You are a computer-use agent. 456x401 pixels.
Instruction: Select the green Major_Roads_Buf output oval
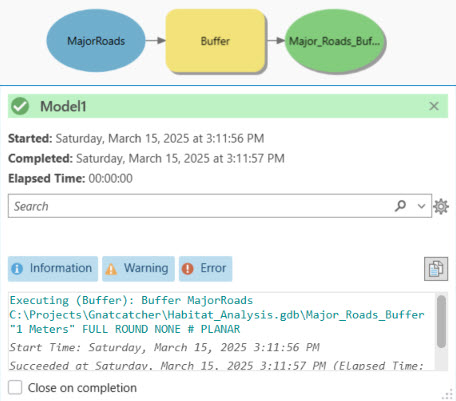coord(334,41)
